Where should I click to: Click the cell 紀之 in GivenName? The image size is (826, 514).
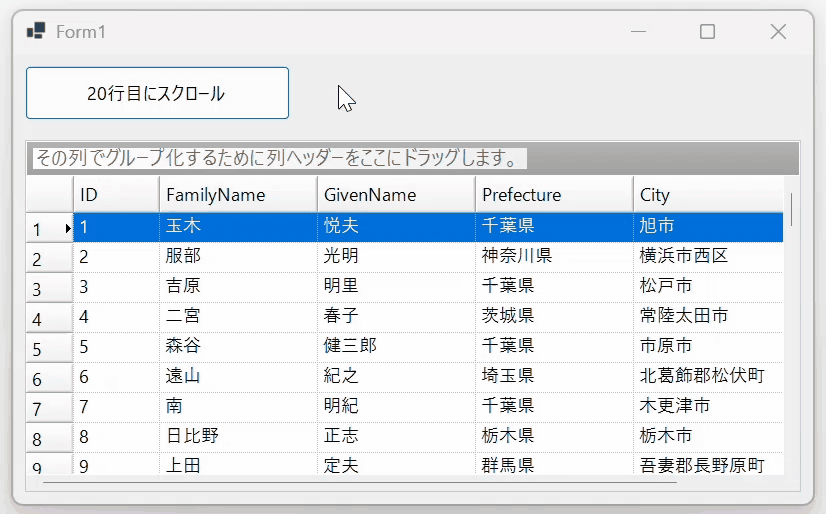coord(396,378)
